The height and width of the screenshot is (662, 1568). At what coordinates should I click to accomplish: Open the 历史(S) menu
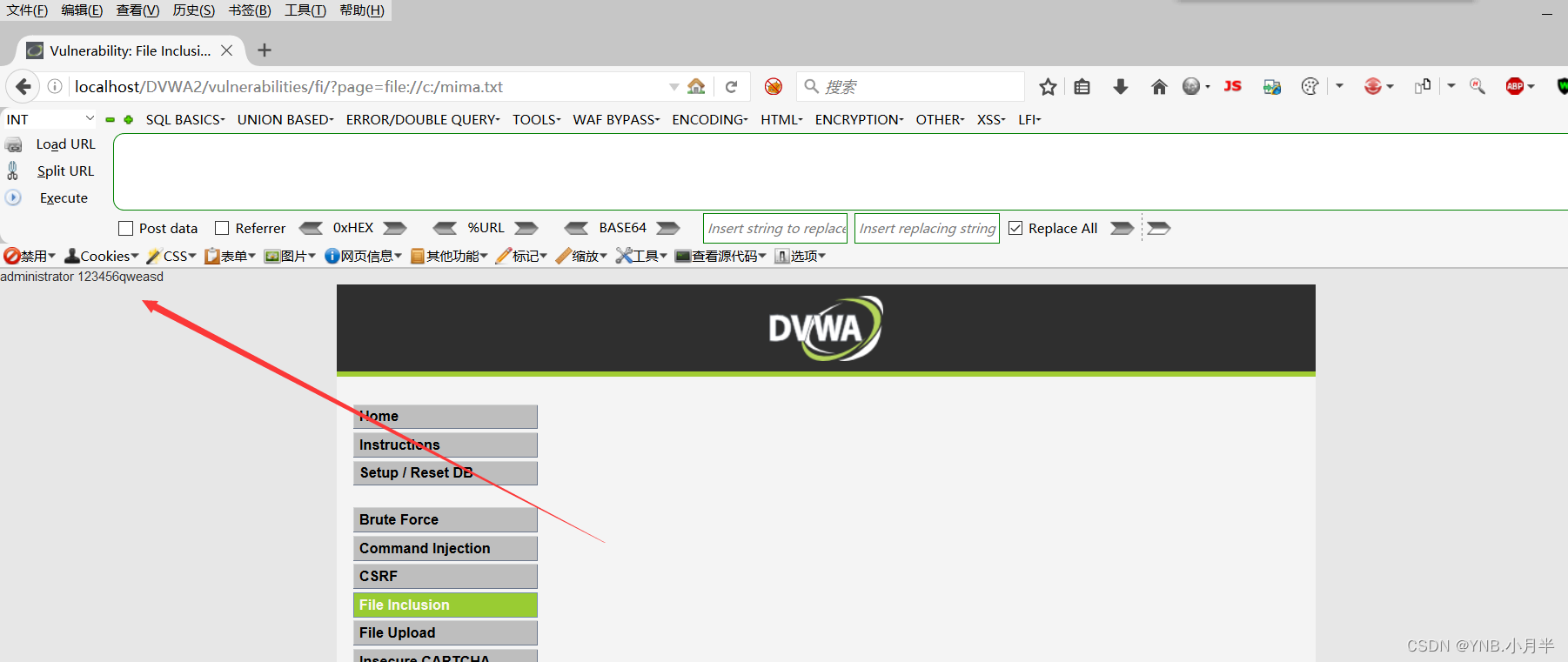tap(193, 10)
